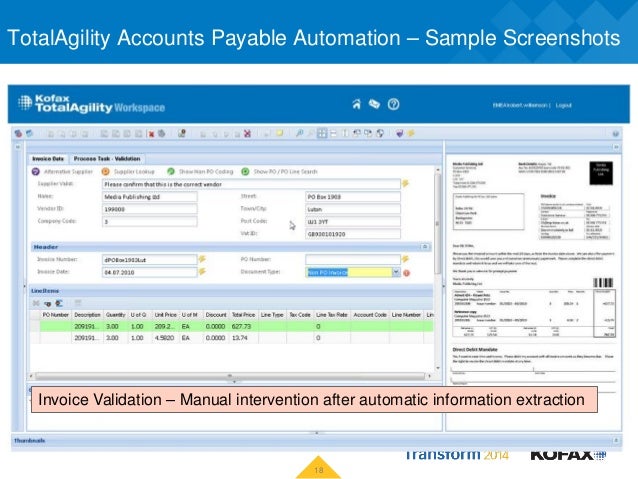Click the Name field Media Publishing

pos(150,197)
